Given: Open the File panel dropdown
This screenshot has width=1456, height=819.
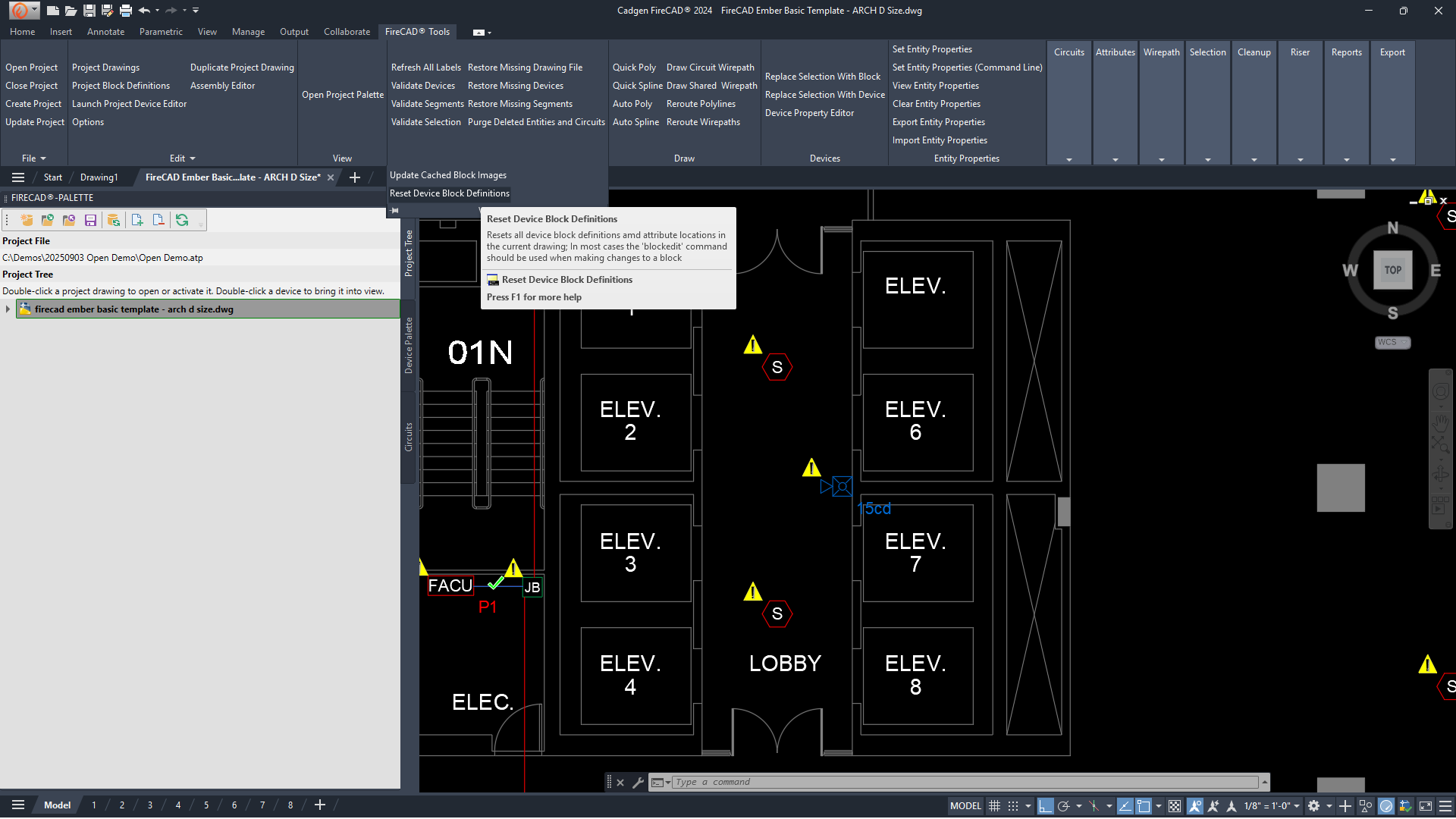Looking at the screenshot, I should click(x=34, y=158).
